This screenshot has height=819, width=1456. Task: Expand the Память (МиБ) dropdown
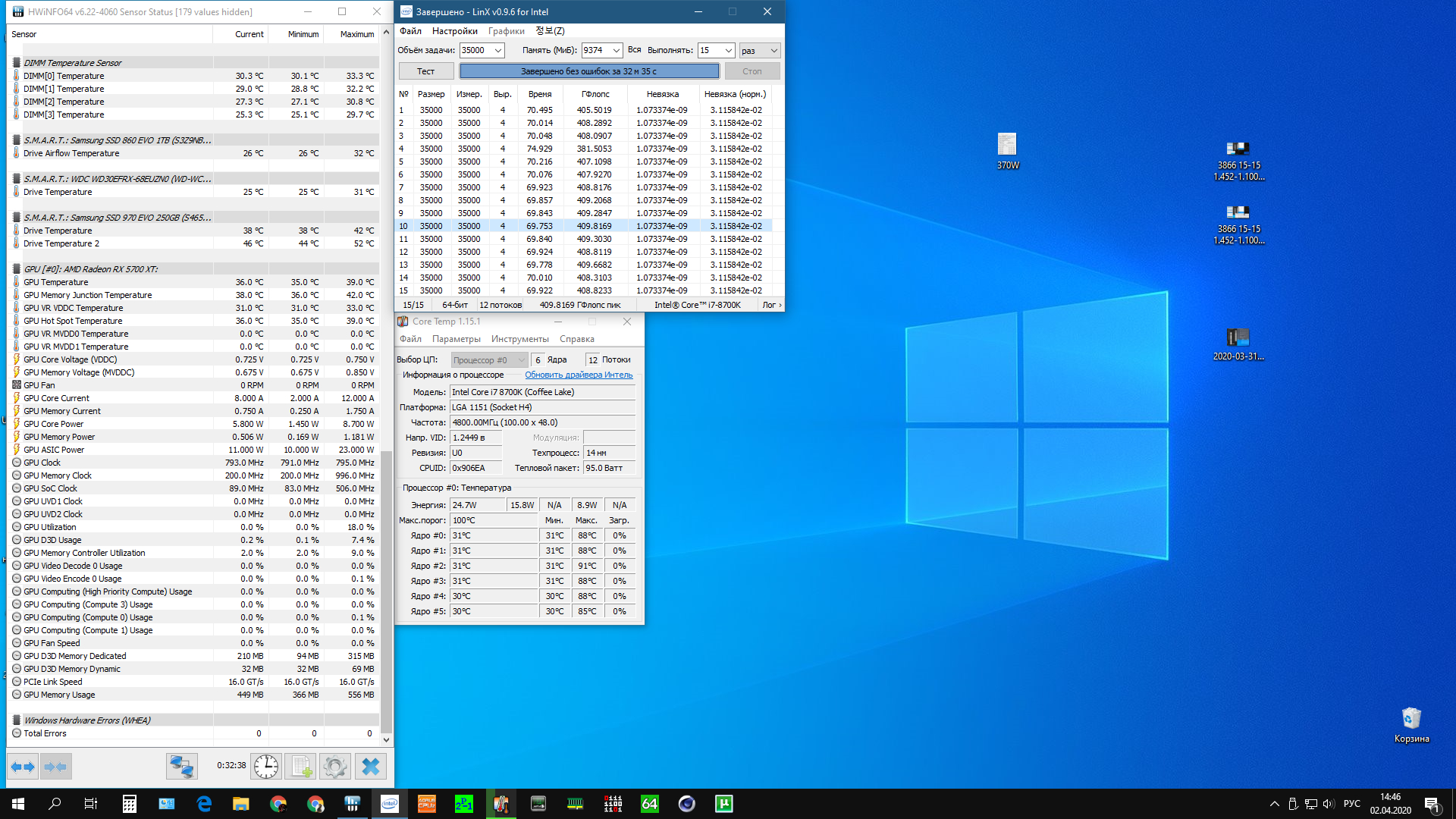click(x=616, y=51)
